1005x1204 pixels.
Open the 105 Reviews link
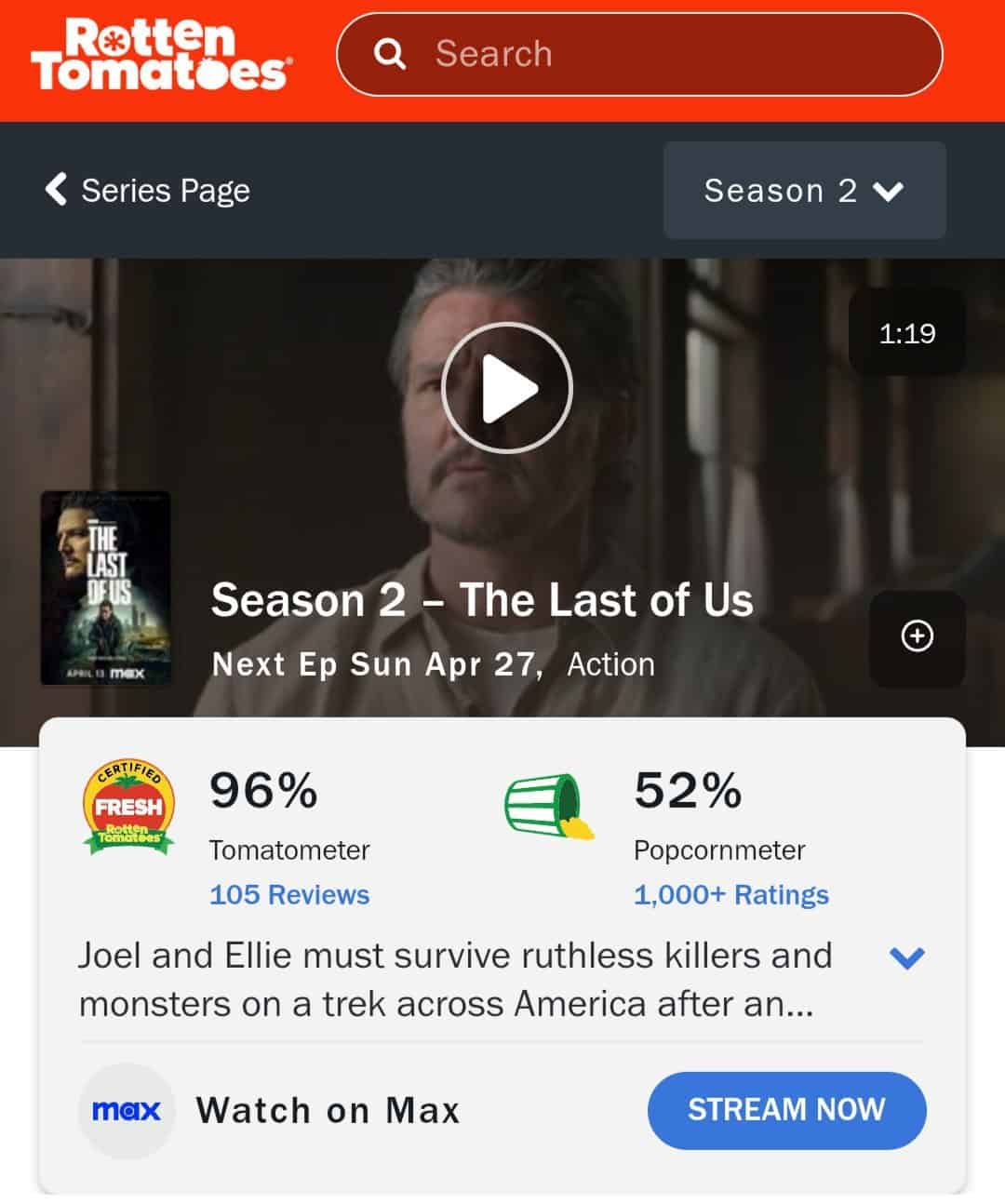click(x=289, y=894)
